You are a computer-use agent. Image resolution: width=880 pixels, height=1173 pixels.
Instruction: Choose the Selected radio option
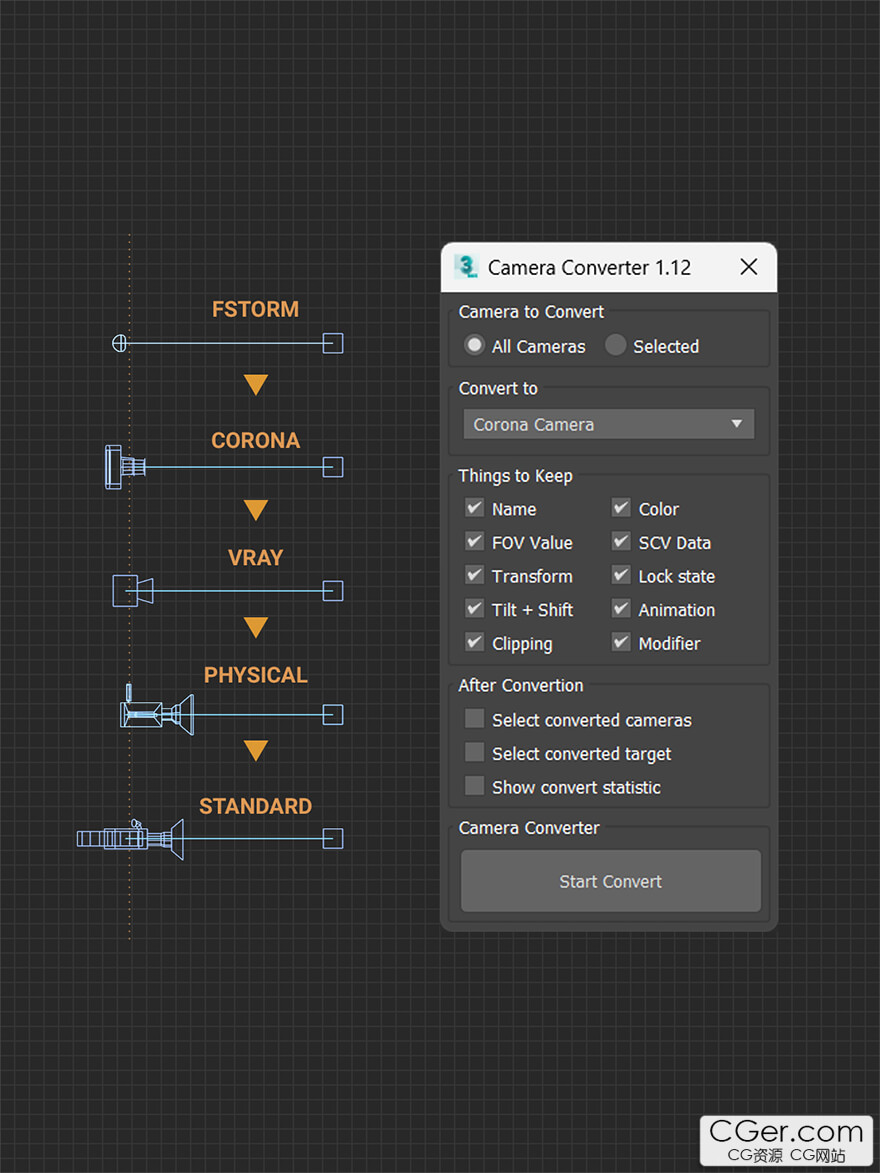click(615, 345)
